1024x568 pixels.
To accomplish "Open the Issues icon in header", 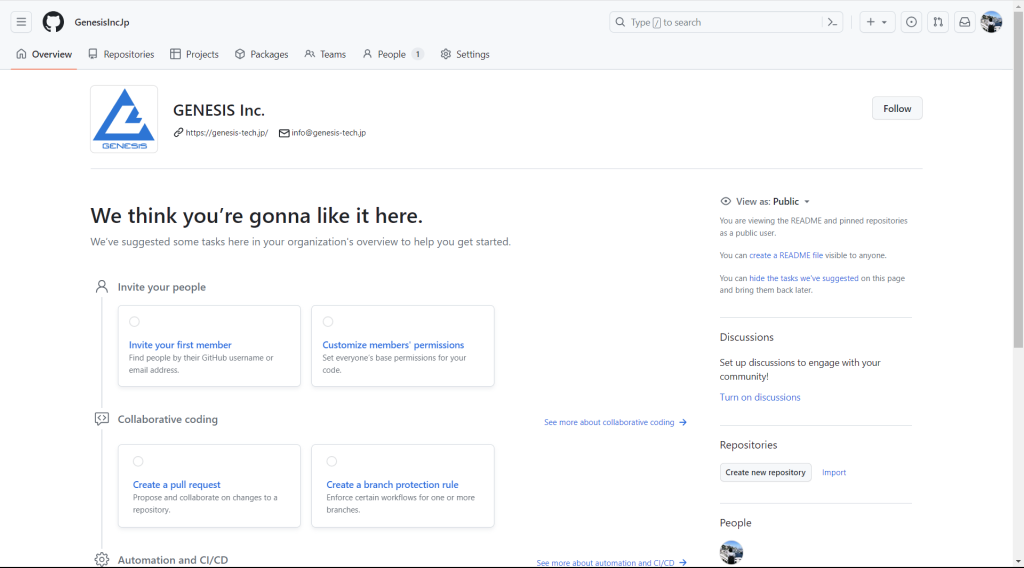I will click(911, 22).
